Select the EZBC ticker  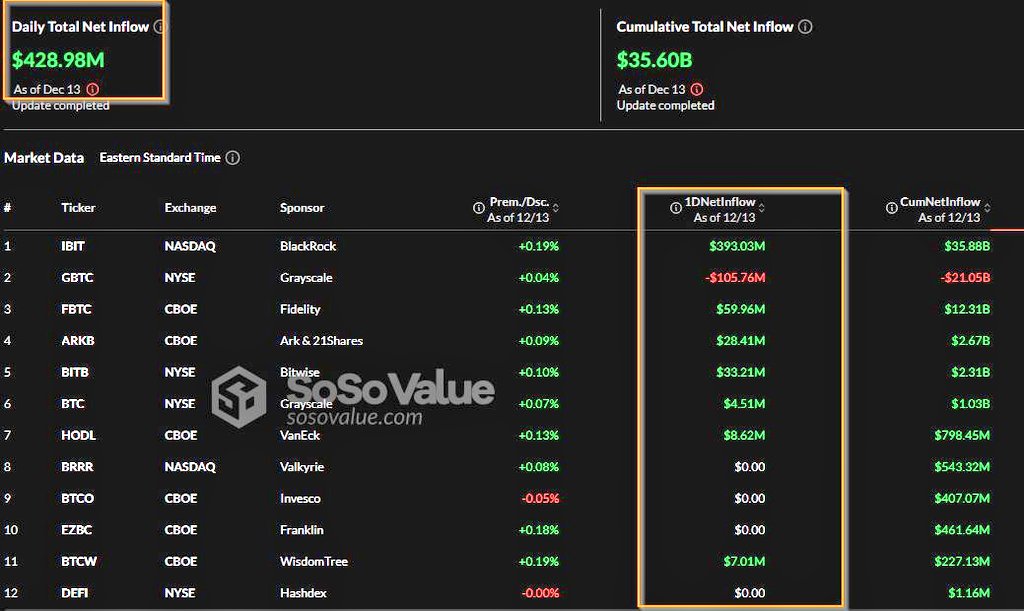pos(76,530)
